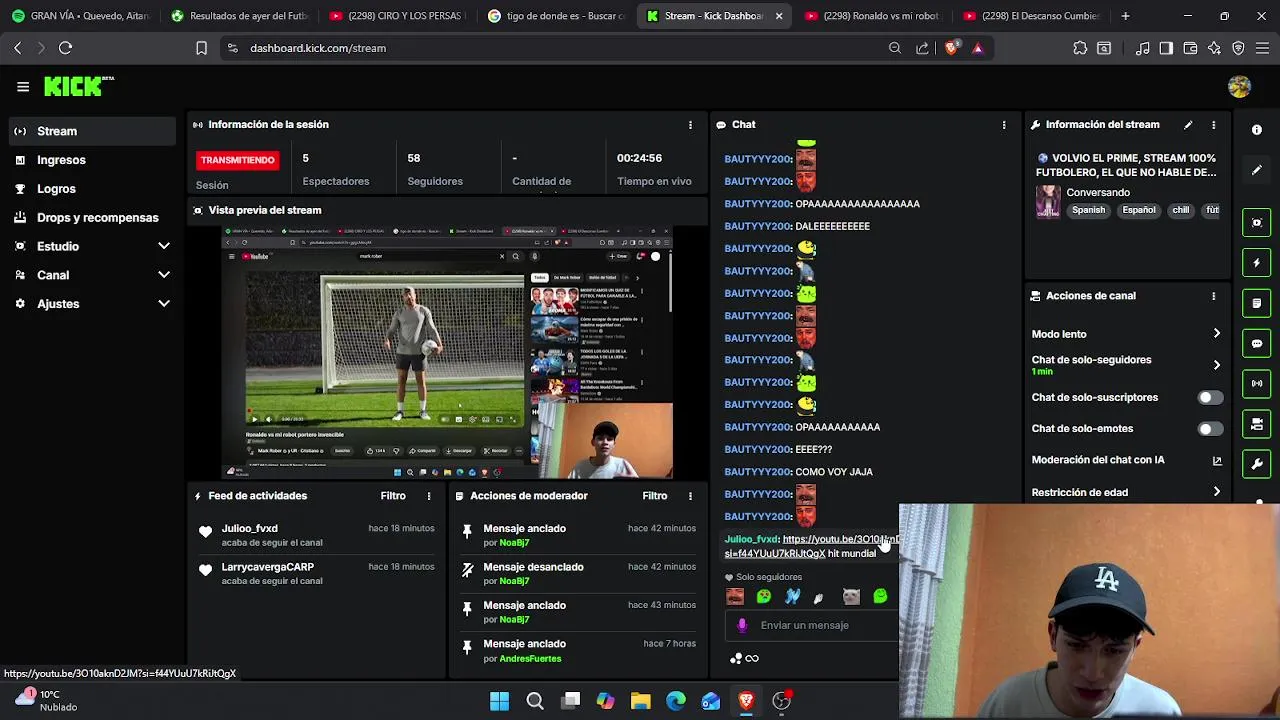Open options menu of Acciones de moderador
Image resolution: width=1280 pixels, height=720 pixels.
click(690, 496)
